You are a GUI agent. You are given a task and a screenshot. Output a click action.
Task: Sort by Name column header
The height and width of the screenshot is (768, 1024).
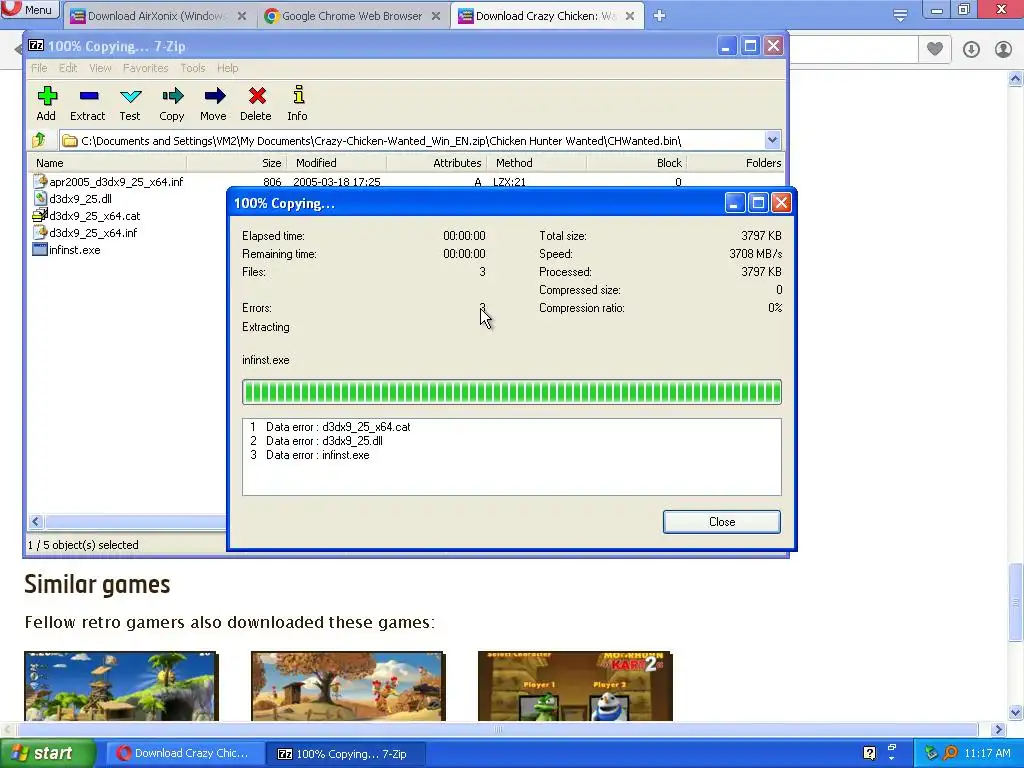[x=107, y=163]
